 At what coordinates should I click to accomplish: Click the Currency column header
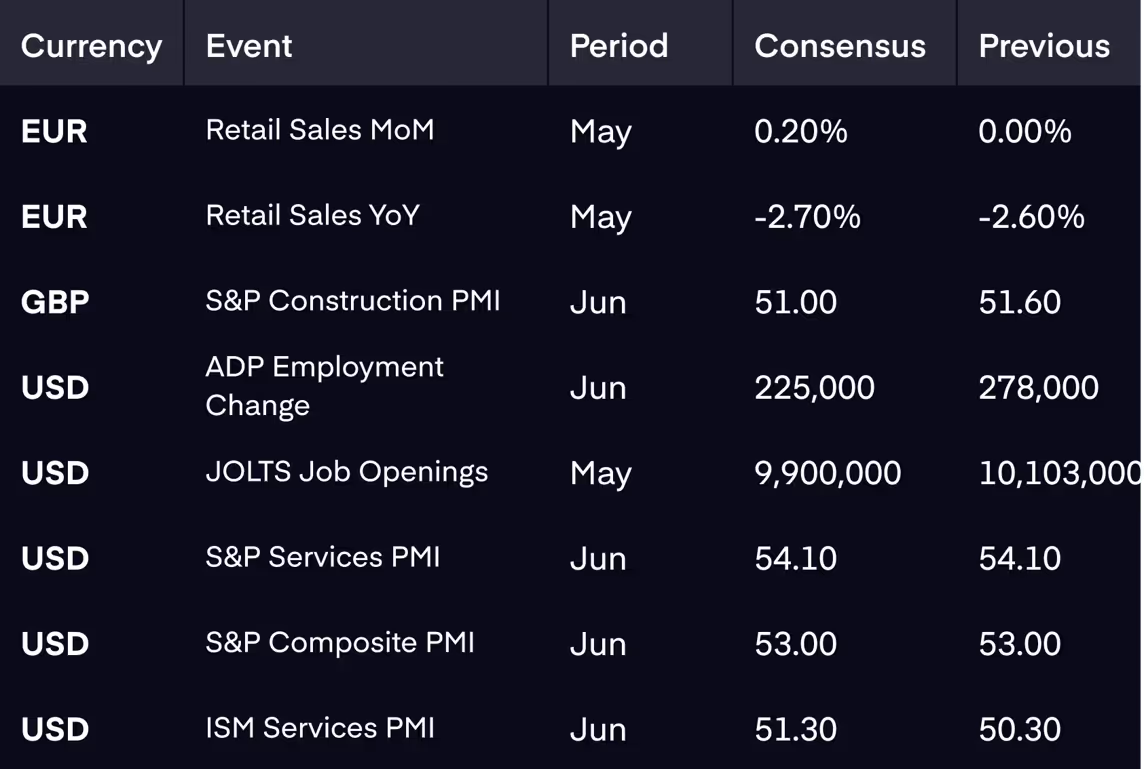click(91, 46)
